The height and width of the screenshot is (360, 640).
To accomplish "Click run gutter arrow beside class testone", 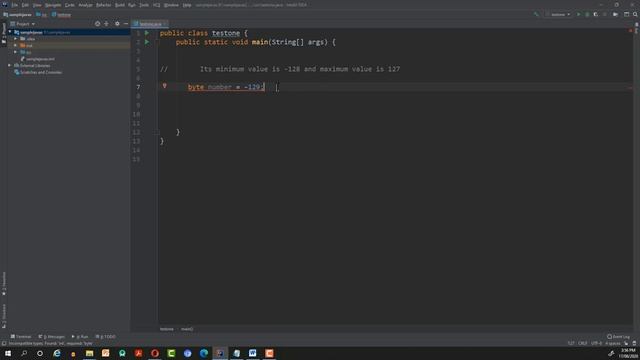I will click(147, 33).
